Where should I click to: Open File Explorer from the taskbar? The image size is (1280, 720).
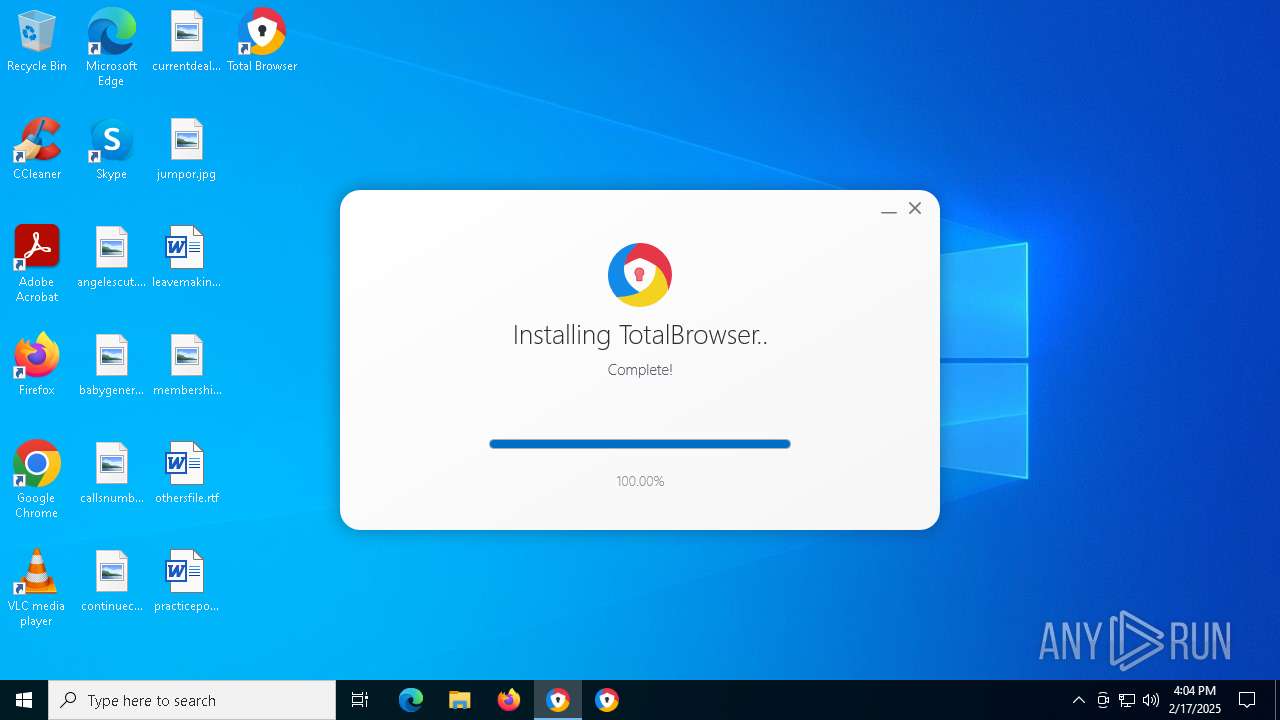point(459,700)
